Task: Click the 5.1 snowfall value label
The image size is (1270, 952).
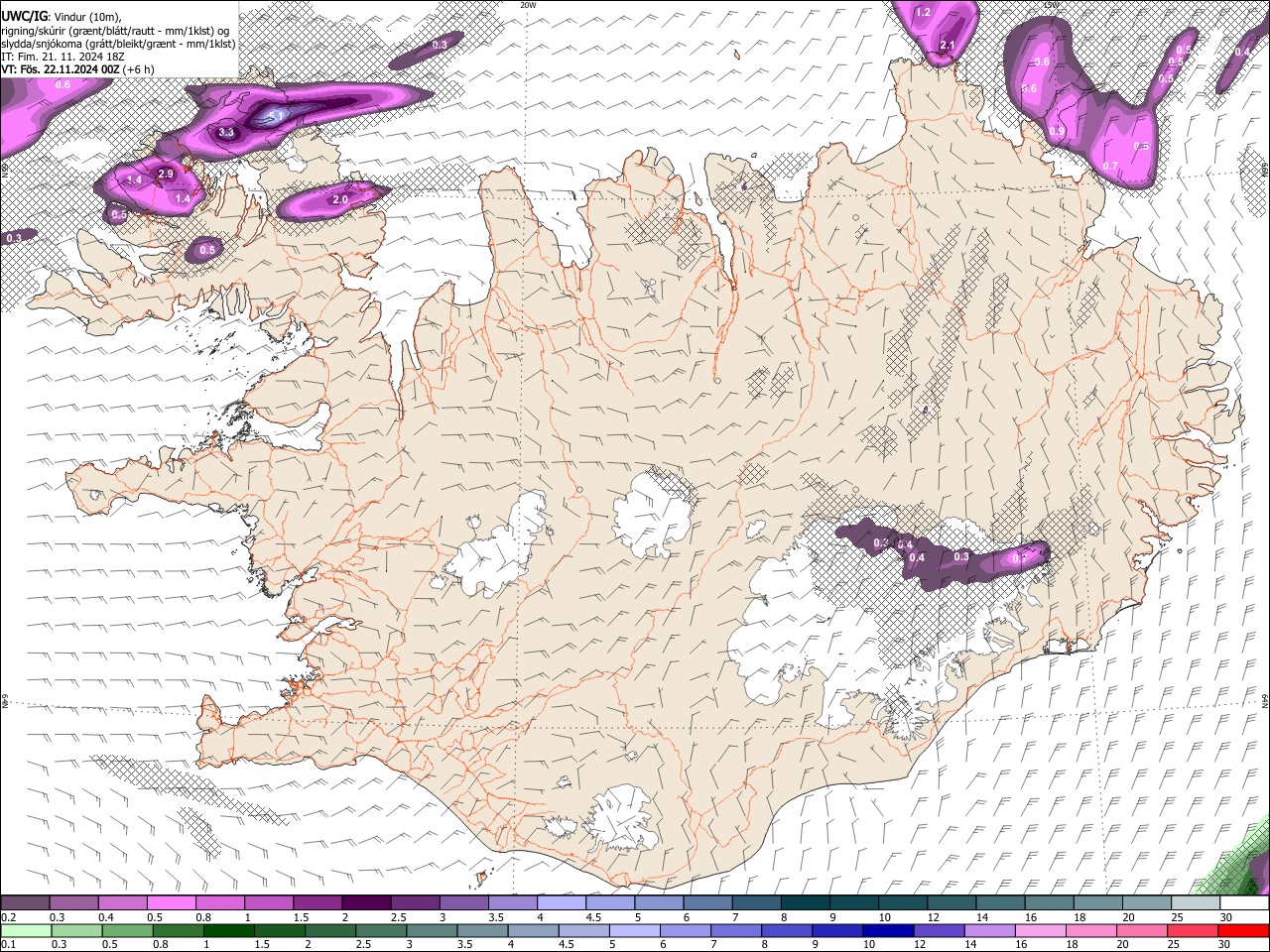Action: tap(276, 117)
